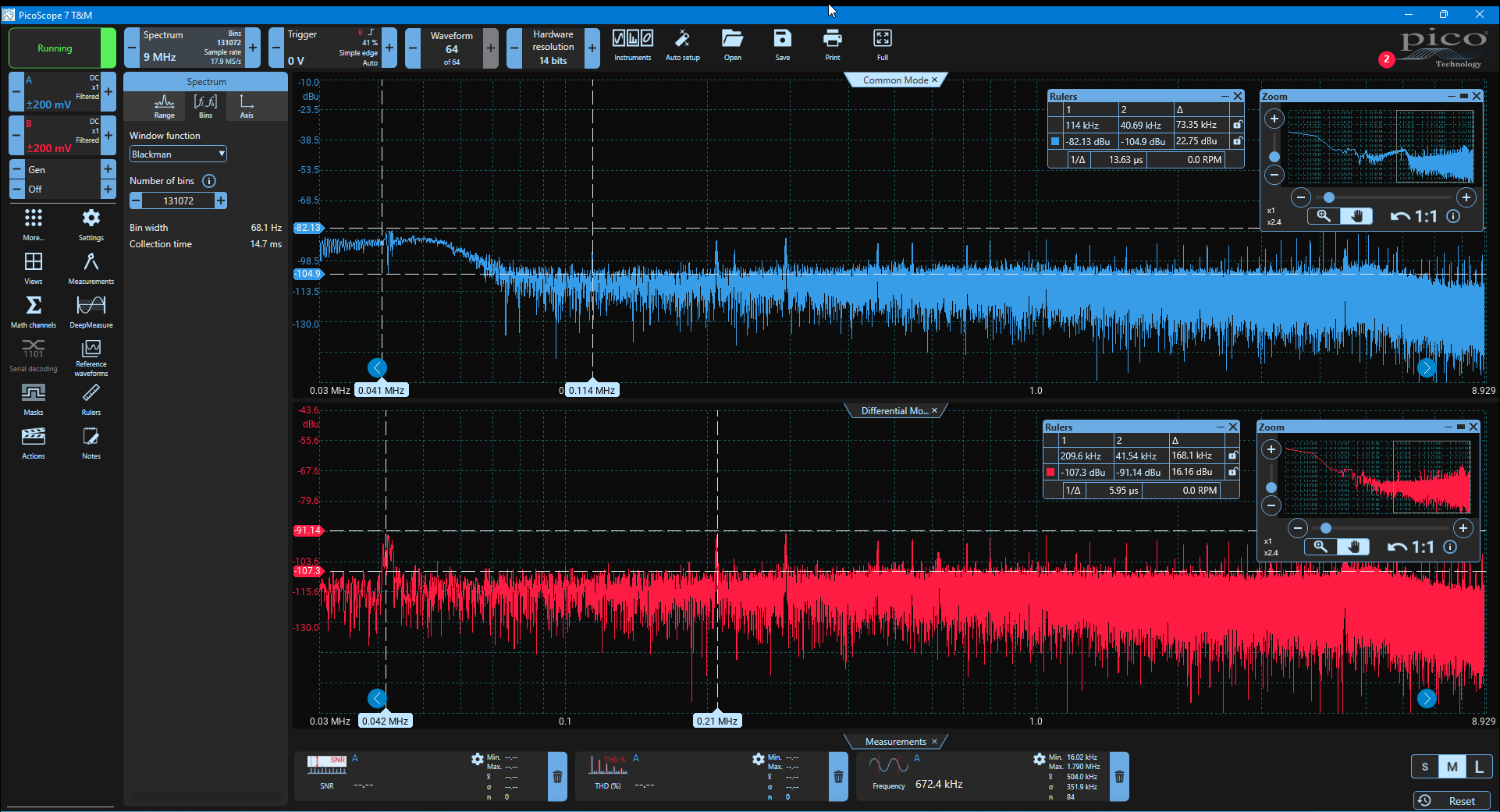The width and height of the screenshot is (1500, 812).
Task: Switch to the Bins tab
Action: click(205, 106)
